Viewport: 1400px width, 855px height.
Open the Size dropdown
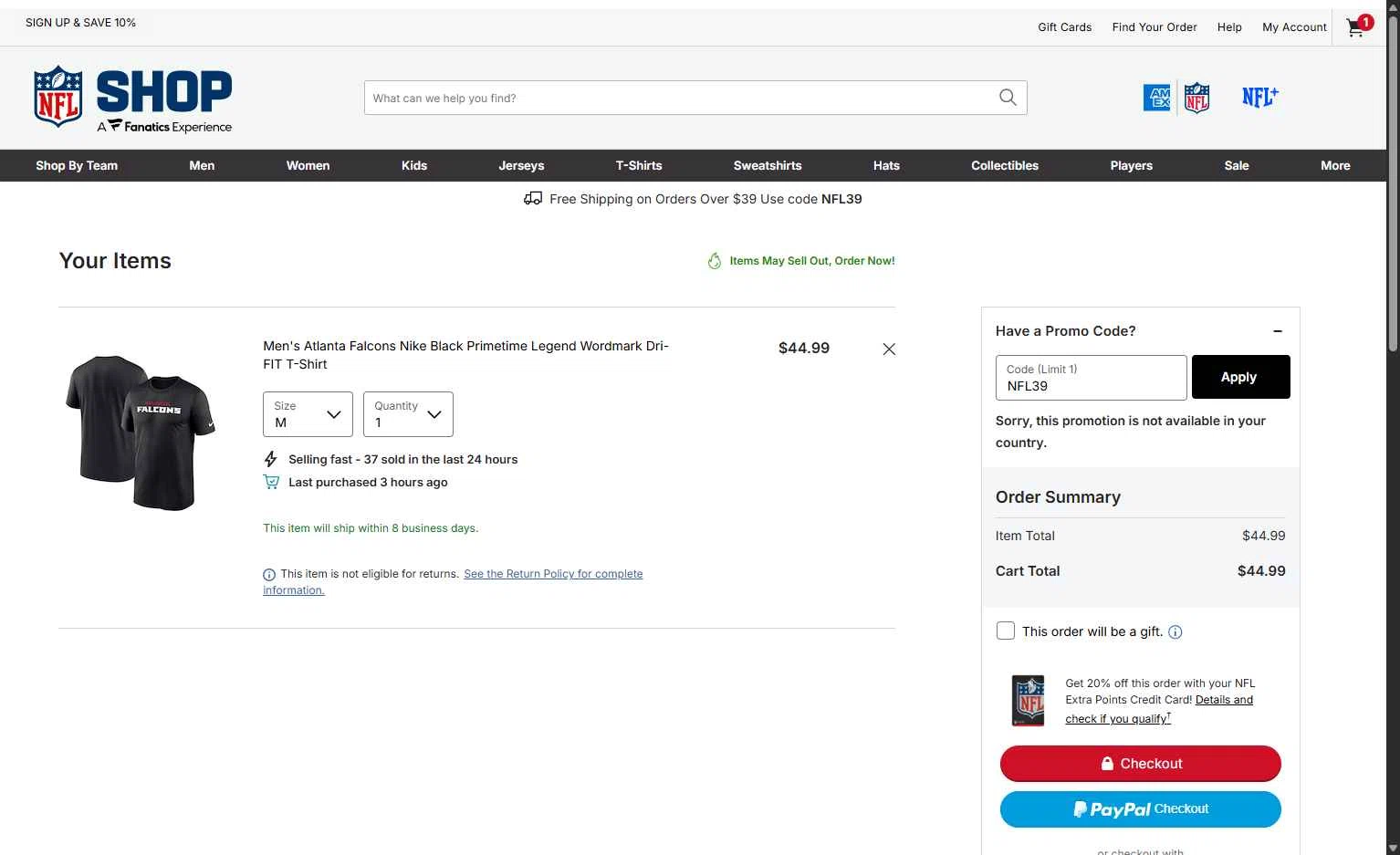(x=308, y=414)
